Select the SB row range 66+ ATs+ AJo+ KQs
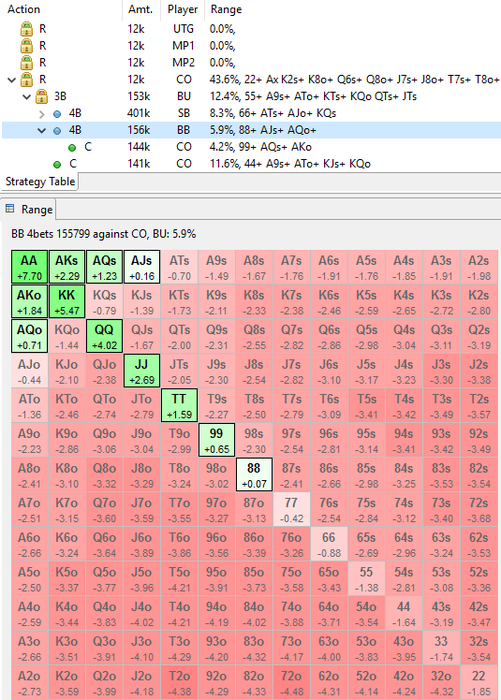This screenshot has height=700, width=501. [287, 113]
